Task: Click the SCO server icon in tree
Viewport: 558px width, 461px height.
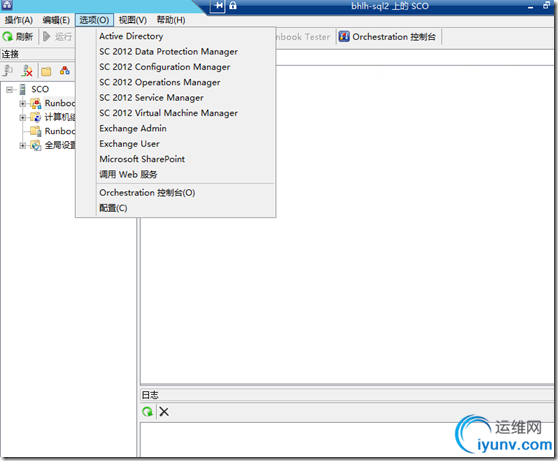Action: 22,89
